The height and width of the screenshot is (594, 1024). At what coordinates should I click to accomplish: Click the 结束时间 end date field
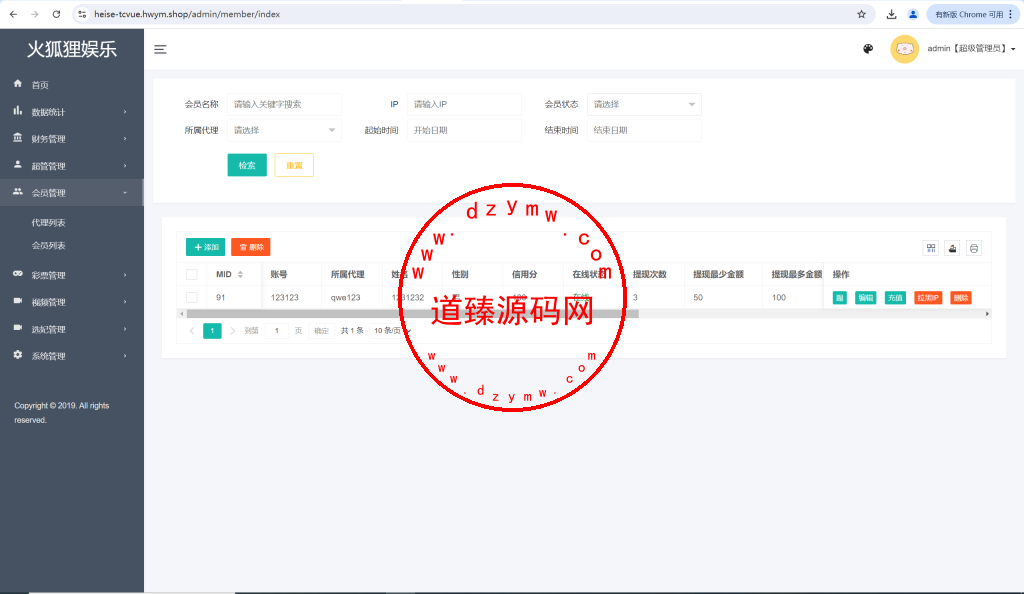tap(644, 131)
